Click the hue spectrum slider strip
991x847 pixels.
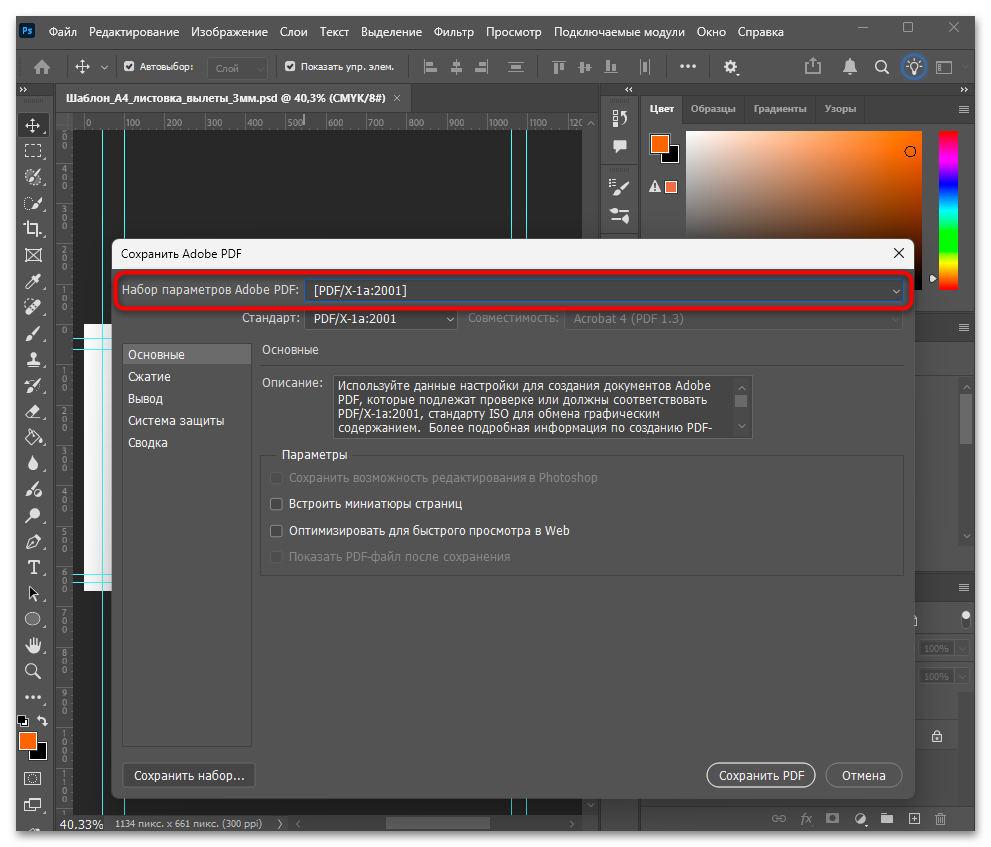click(x=948, y=210)
